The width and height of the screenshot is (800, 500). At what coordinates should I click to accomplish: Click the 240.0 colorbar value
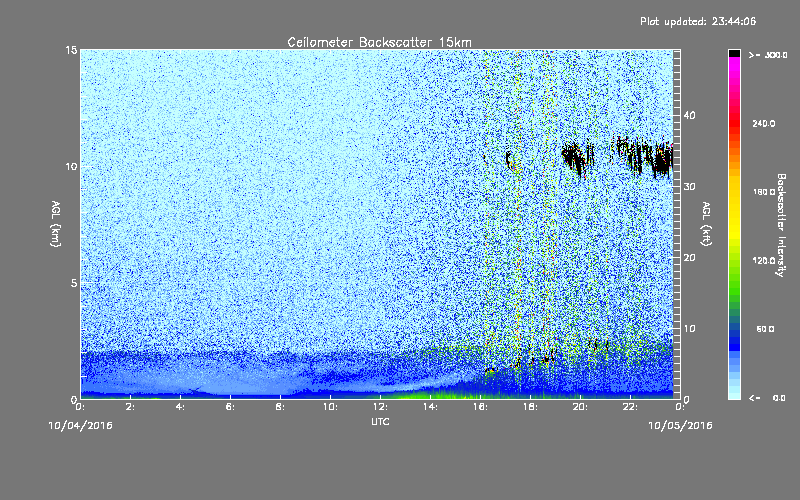[x=763, y=123]
